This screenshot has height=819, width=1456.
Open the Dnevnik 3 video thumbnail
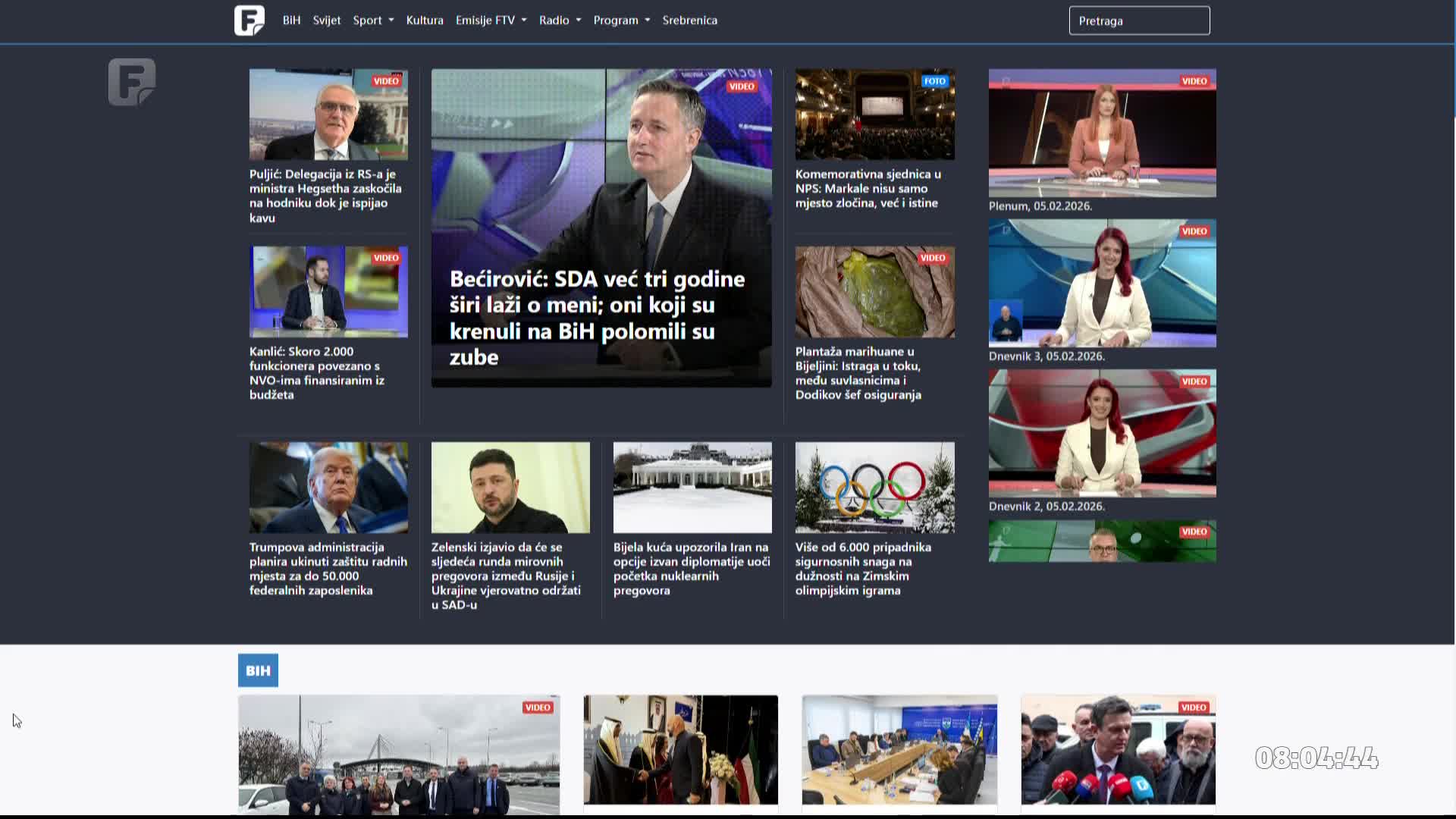click(1102, 284)
